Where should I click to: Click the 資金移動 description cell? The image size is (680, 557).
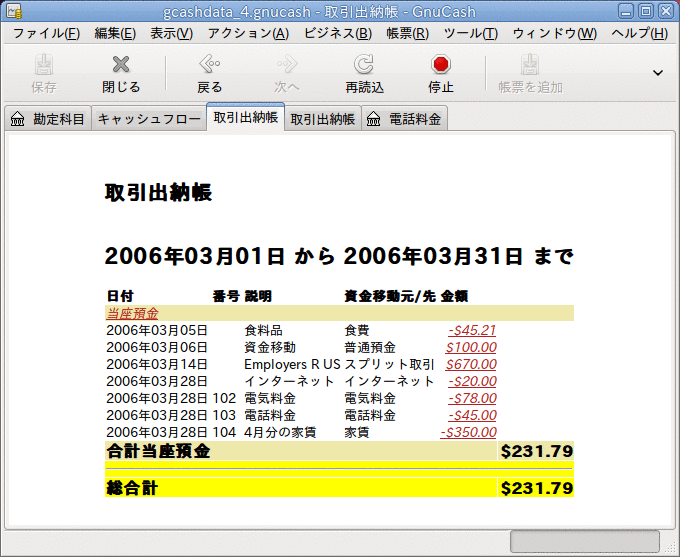(x=270, y=347)
